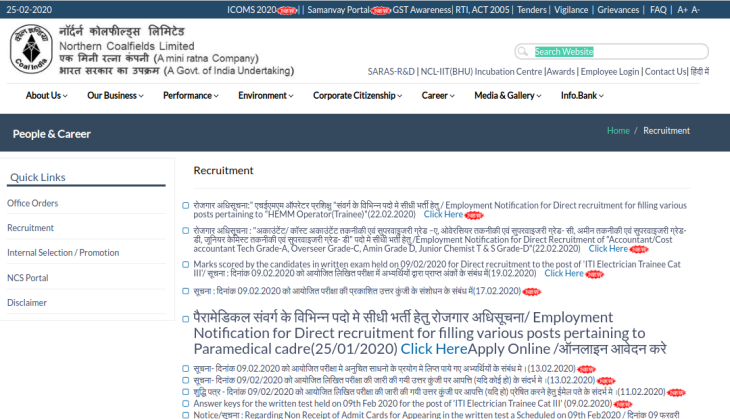Click Here for HEMM Operator(Trainee) notification
This screenshot has height=419, width=730.
(x=443, y=214)
